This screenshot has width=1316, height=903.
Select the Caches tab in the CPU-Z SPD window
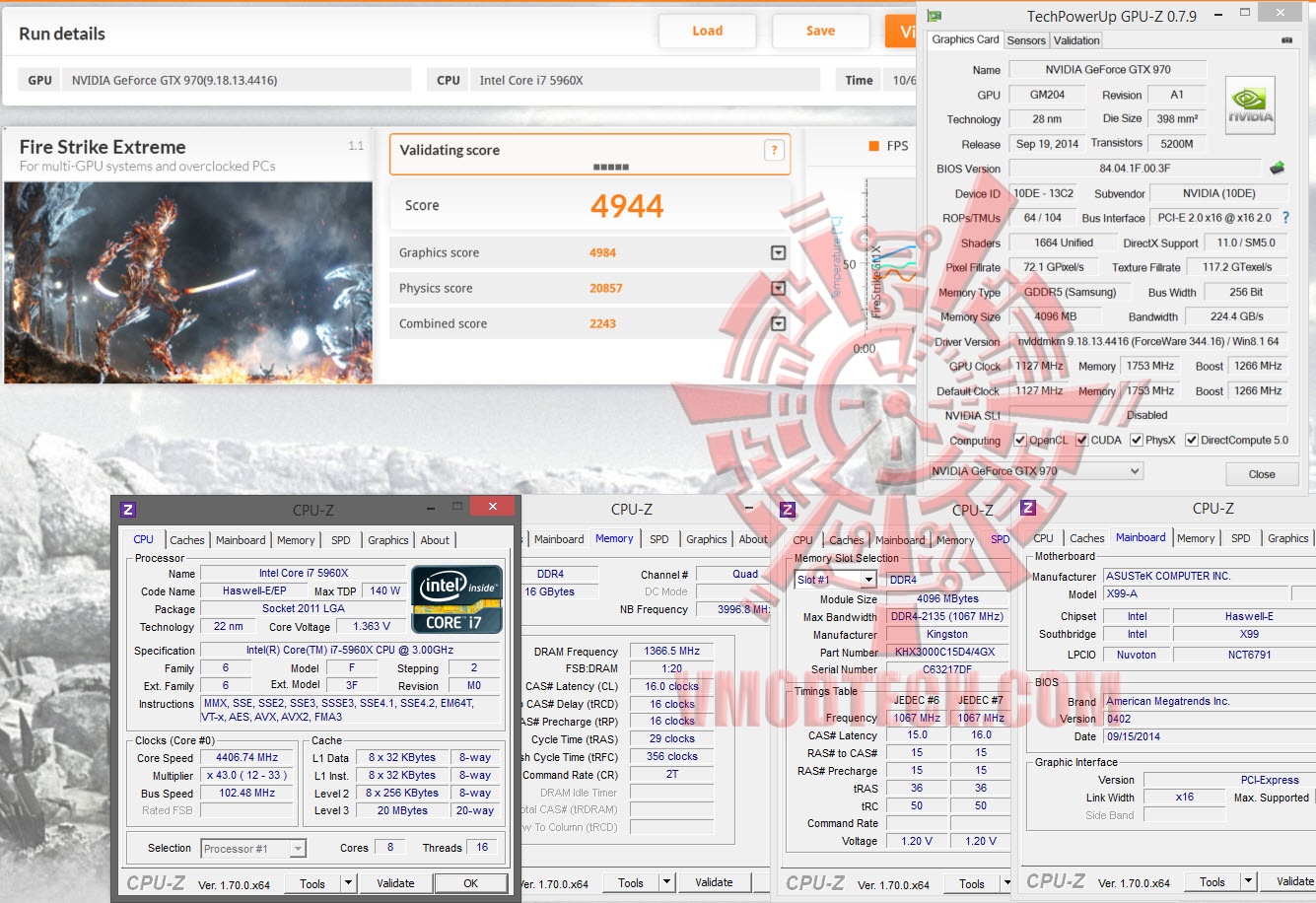click(x=847, y=540)
